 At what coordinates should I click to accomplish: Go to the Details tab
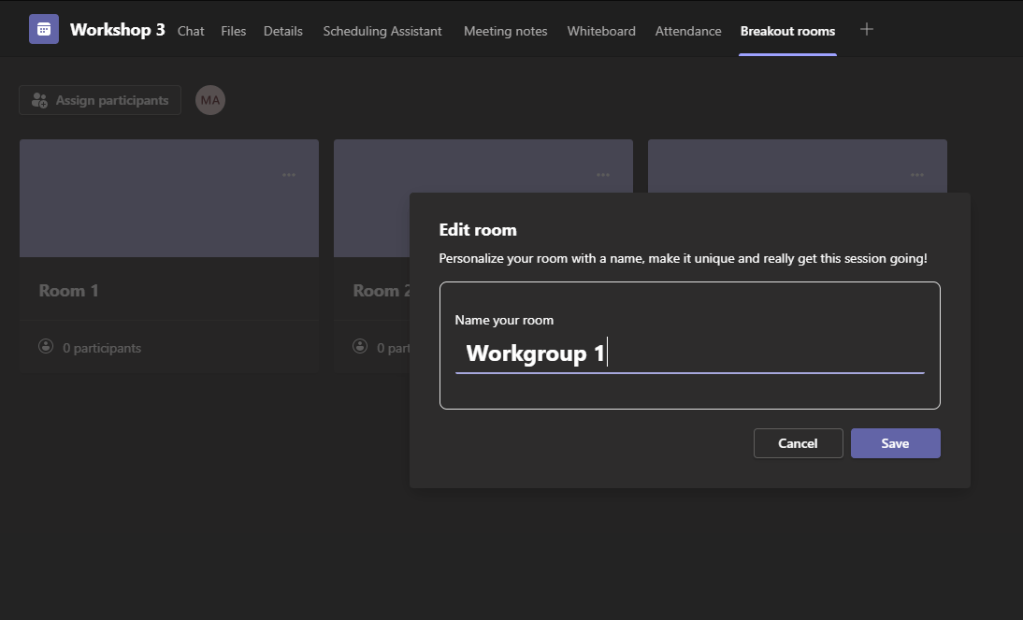[x=283, y=31]
